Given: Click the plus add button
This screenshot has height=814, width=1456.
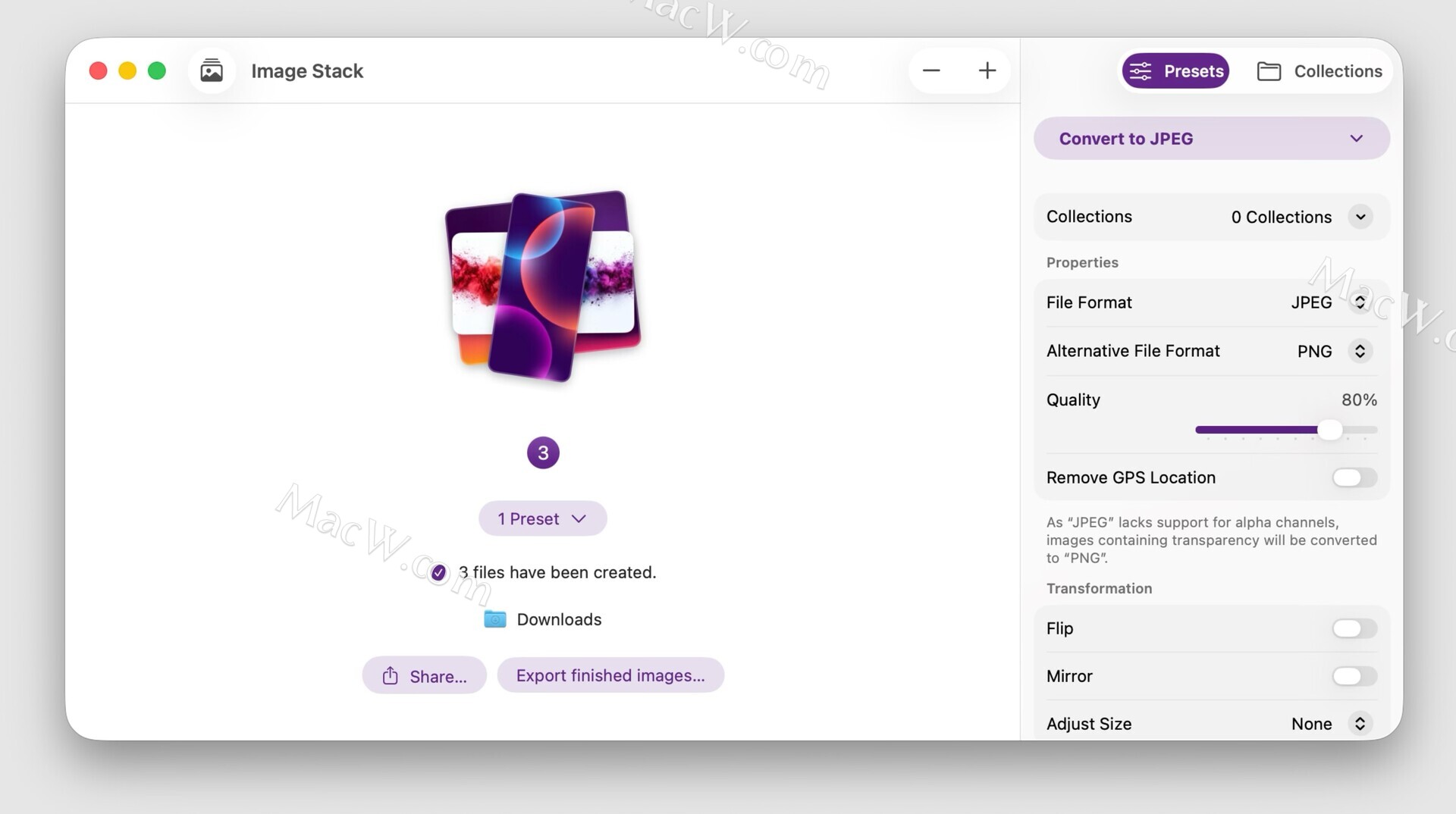Looking at the screenshot, I should (x=987, y=70).
